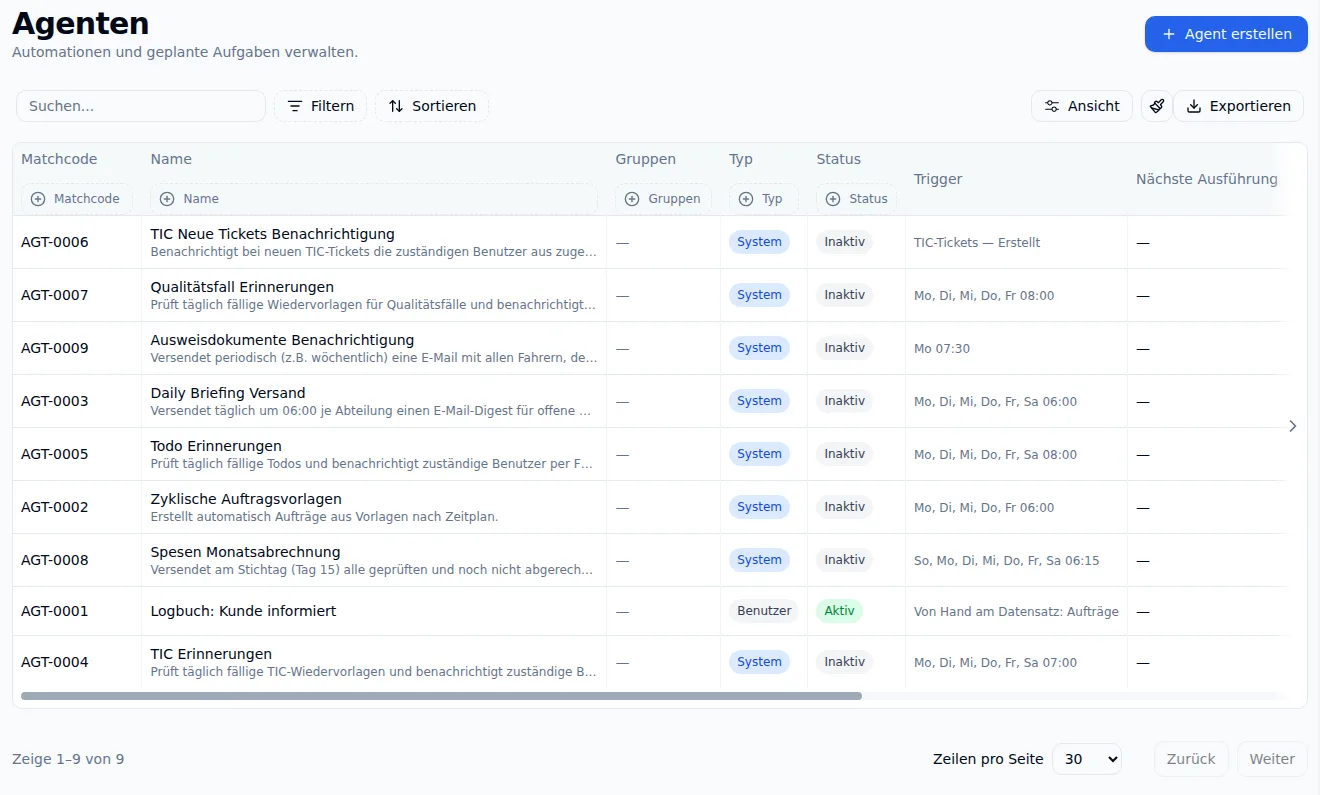The height and width of the screenshot is (795, 1320).
Task: Open Spesen Monatsabrechnung agent
Action: coord(245,552)
